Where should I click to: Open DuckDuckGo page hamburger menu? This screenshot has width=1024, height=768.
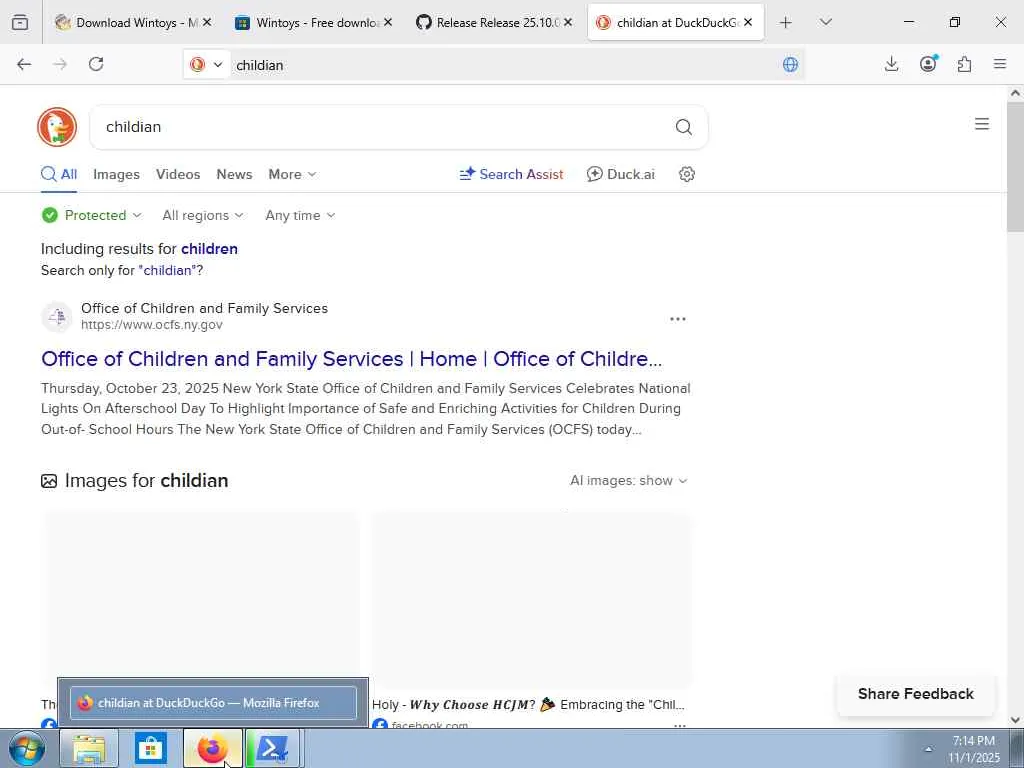[982, 124]
